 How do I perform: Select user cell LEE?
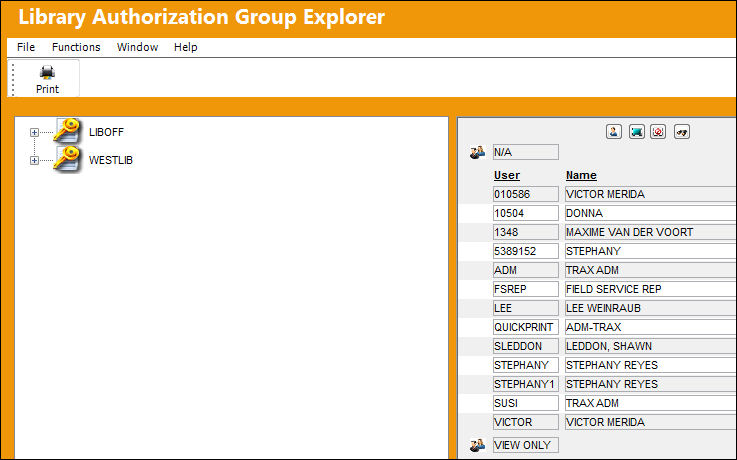(x=526, y=308)
